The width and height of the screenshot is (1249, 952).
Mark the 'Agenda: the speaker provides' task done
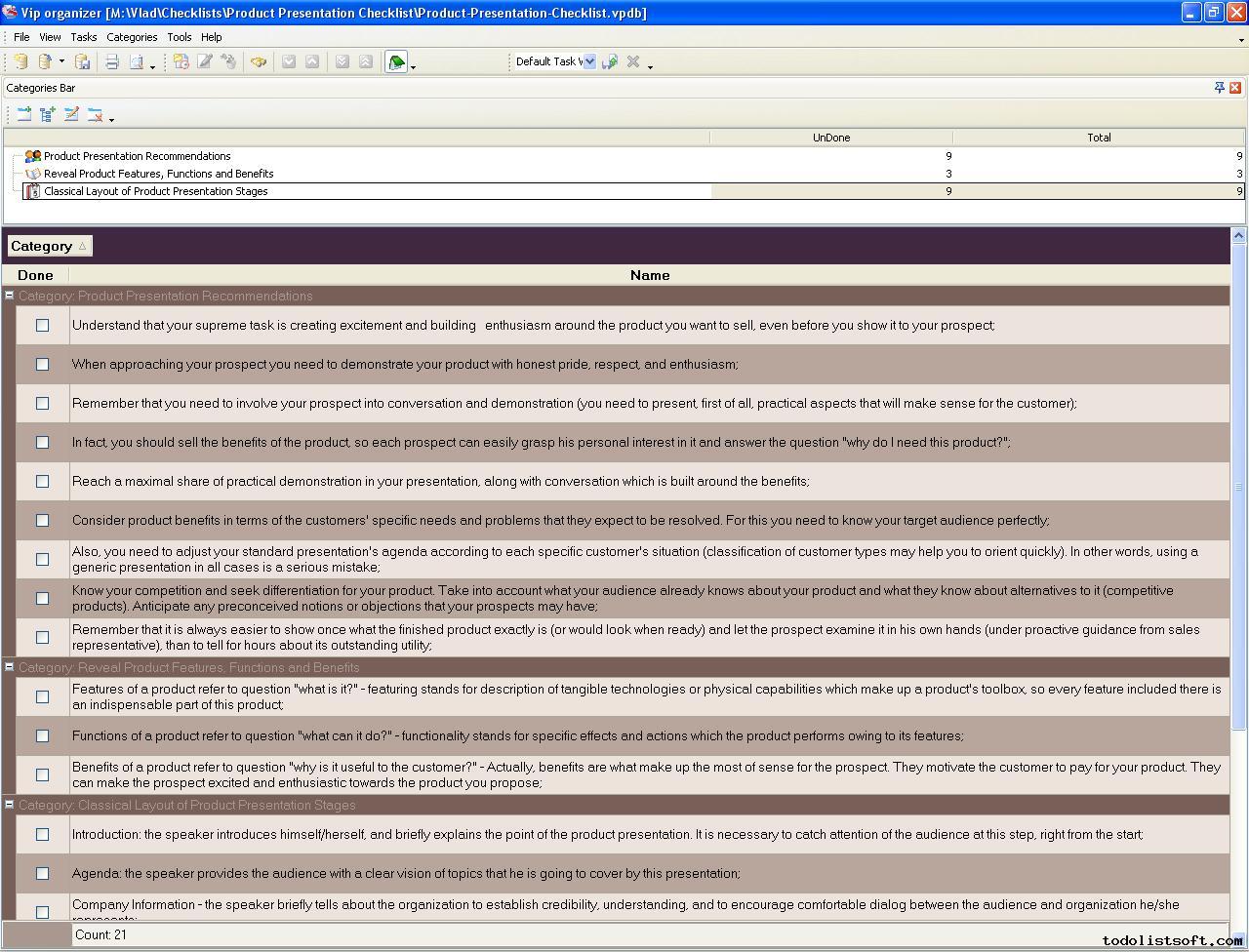click(x=42, y=873)
